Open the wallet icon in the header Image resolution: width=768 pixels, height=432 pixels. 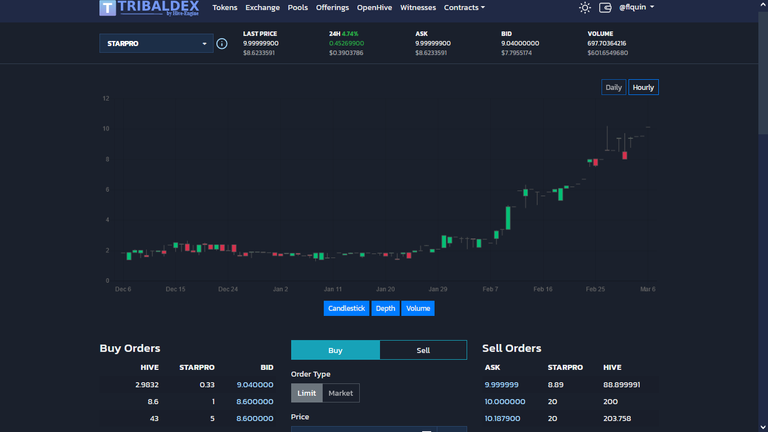(x=605, y=7)
